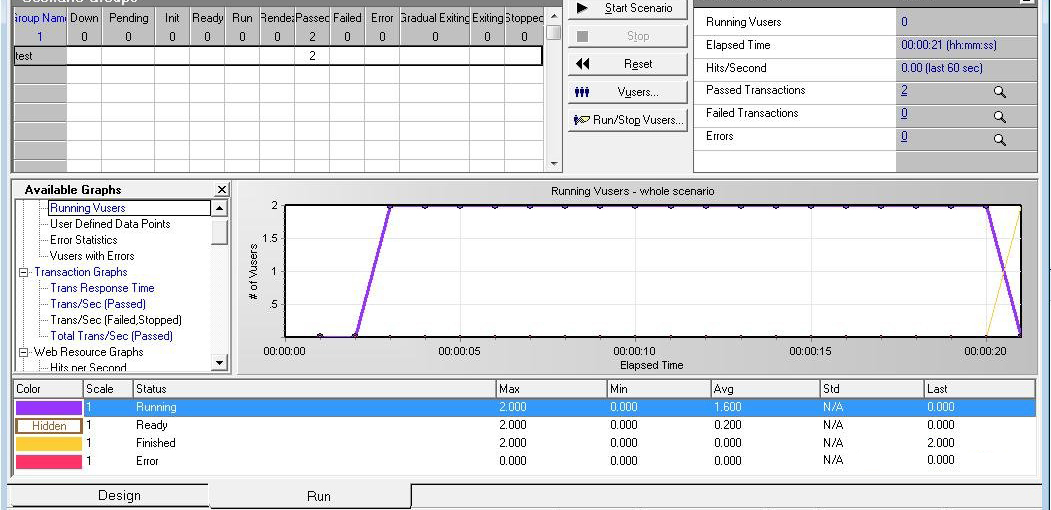1051x510 pixels.
Task: Click the purple Running color swatch
Action: point(48,408)
